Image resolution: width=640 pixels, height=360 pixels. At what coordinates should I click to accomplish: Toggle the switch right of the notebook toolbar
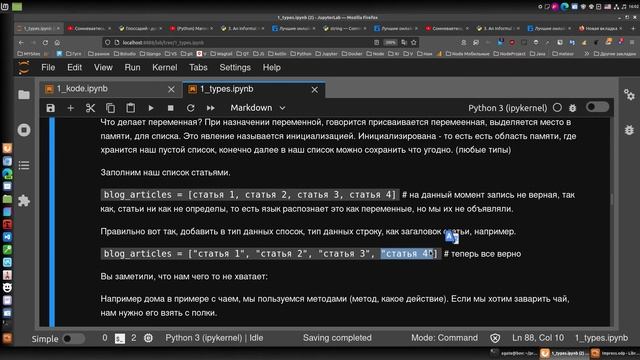(597, 107)
